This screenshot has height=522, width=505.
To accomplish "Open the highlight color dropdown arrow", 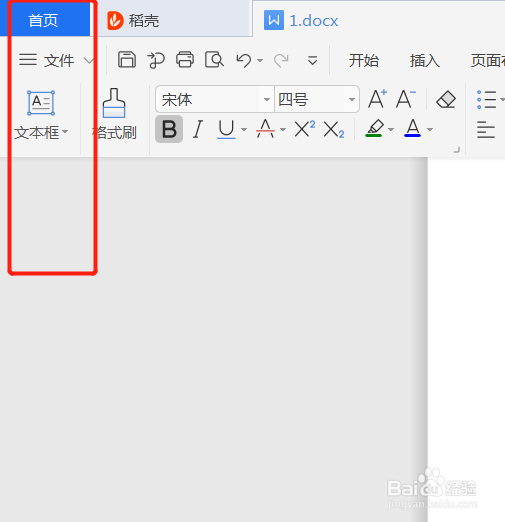I will point(391,129).
